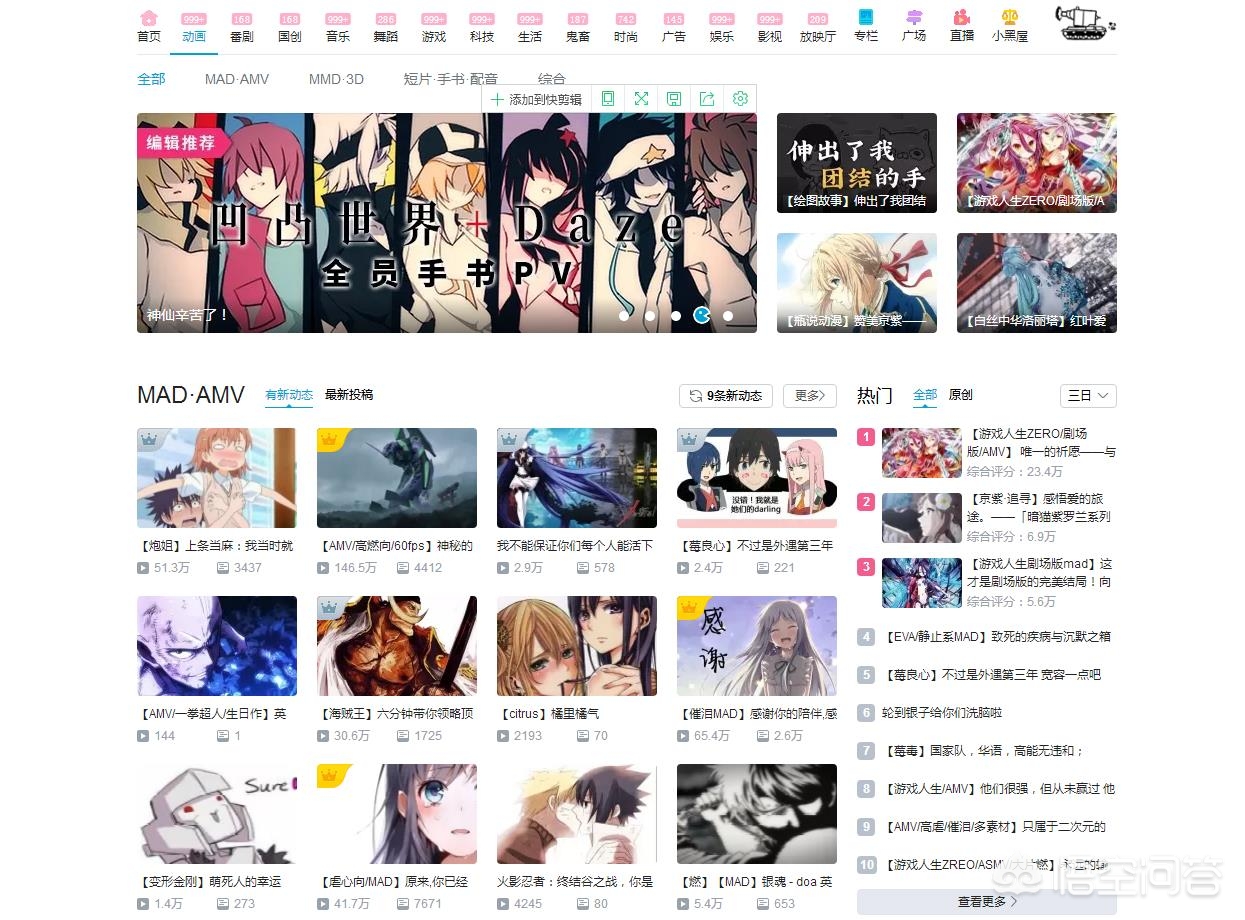Select the 全部 sub-category tab
The width and height of the screenshot is (1245, 920).
pos(151,79)
